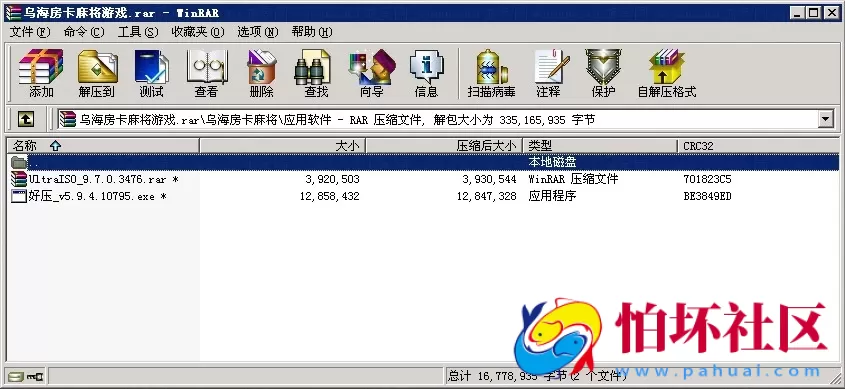Sort by 压缩后大小 column header
845x389 pixels.
[444, 145]
